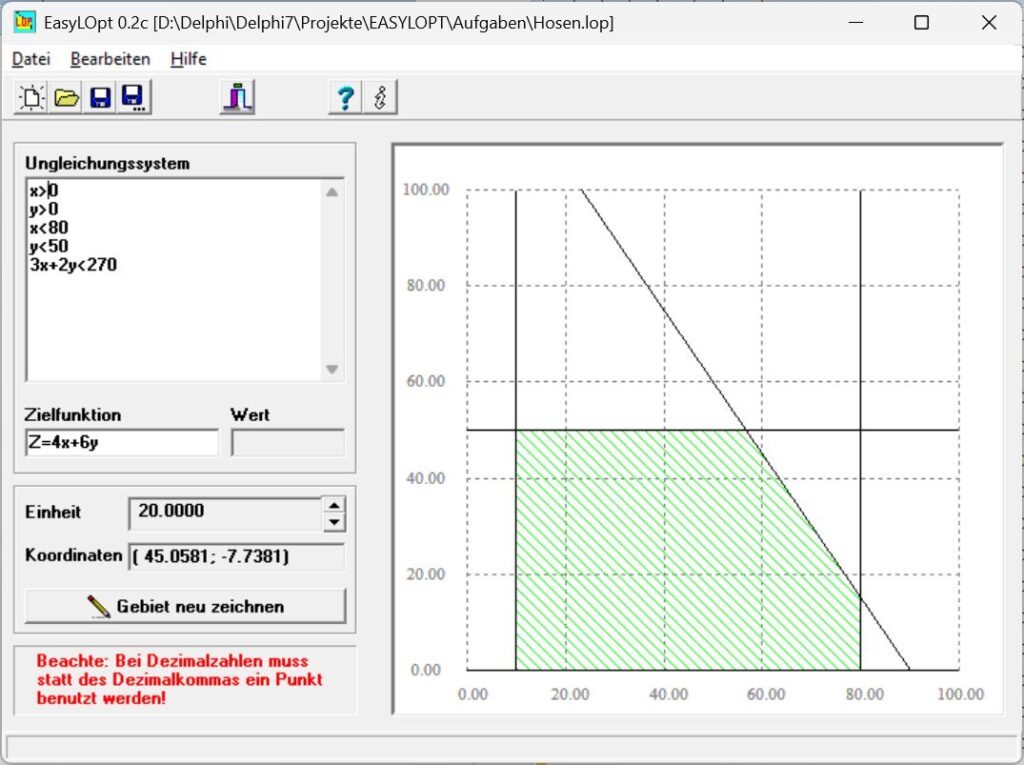Create a new file via toolbar icon
The width and height of the screenshot is (1024, 765).
click(31, 98)
